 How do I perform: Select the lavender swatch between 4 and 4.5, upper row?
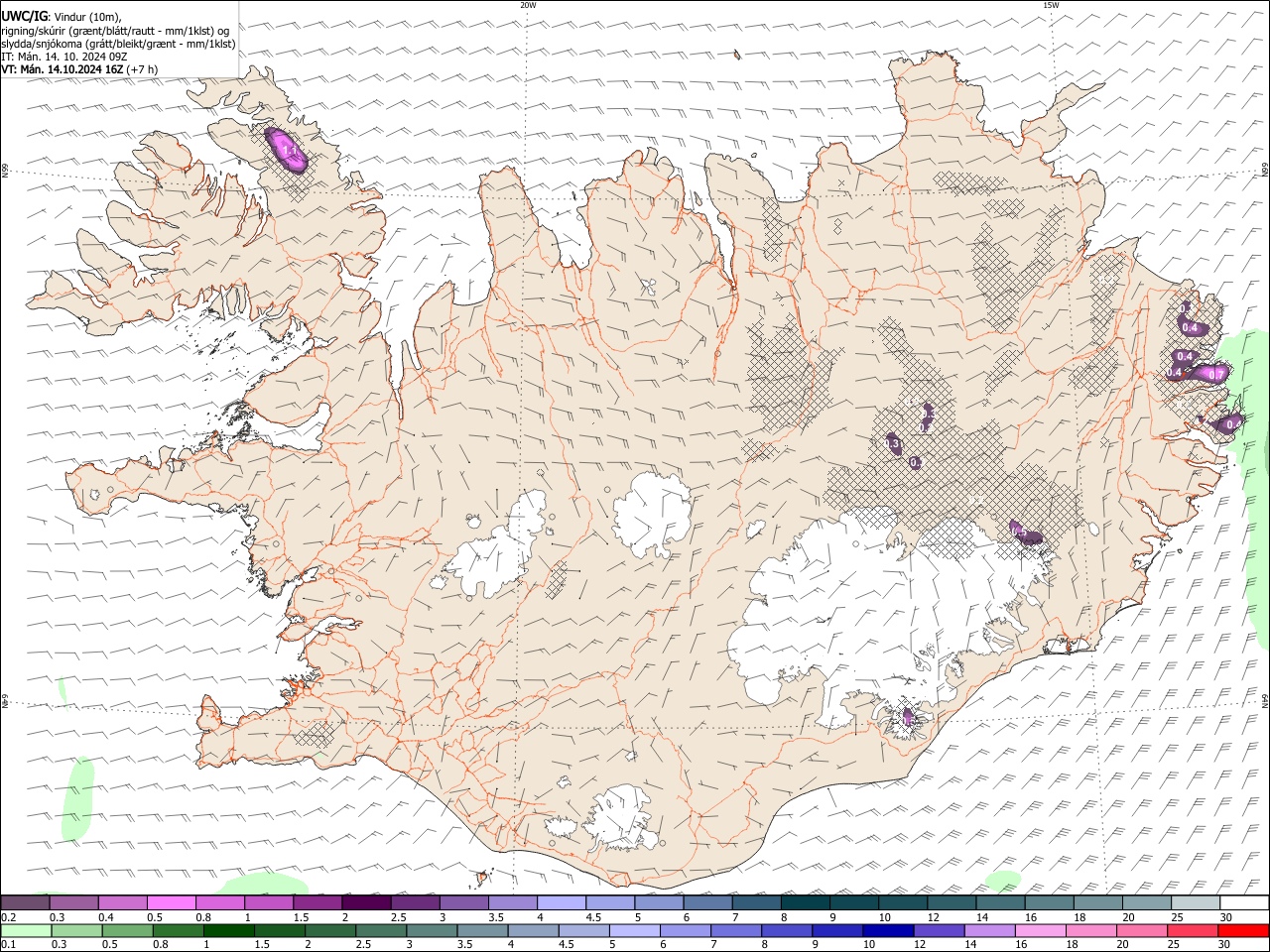click(x=562, y=902)
